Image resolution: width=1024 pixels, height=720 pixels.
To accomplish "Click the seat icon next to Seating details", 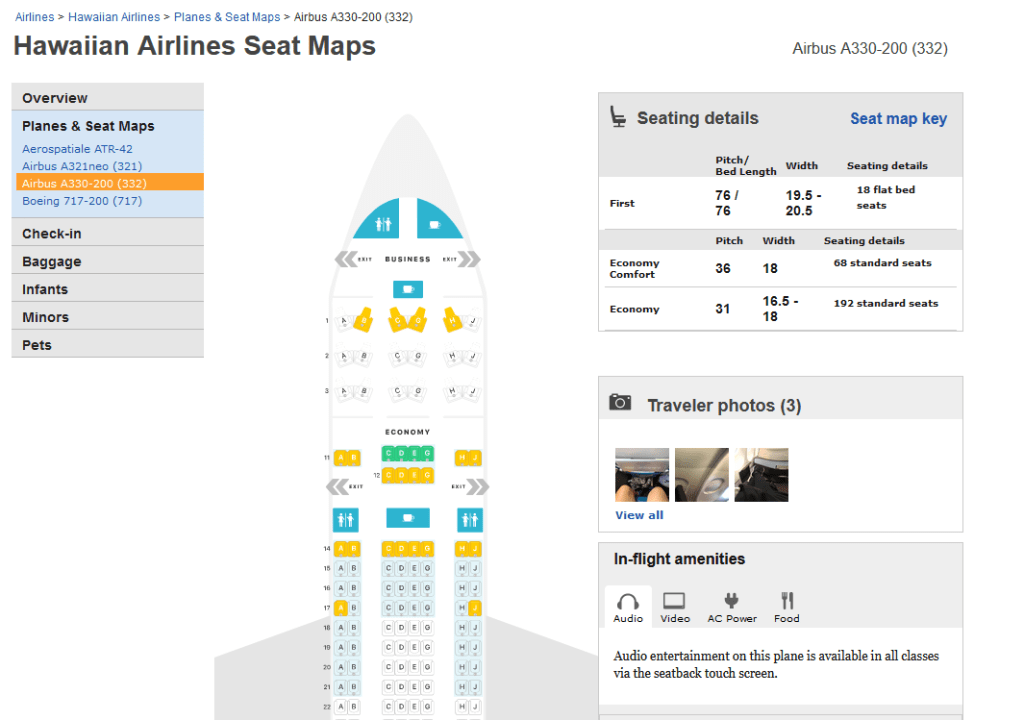I will pos(618,117).
